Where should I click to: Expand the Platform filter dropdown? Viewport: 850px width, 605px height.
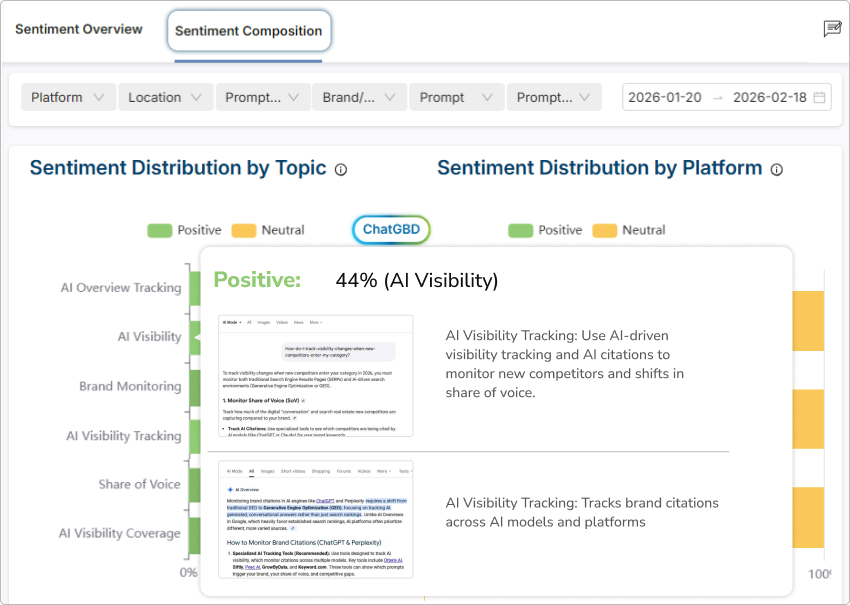pyautogui.click(x=67, y=97)
